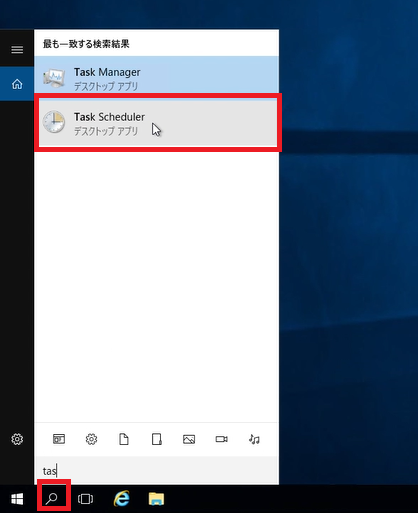Launch Internet Explorer from the taskbar

coord(122,499)
